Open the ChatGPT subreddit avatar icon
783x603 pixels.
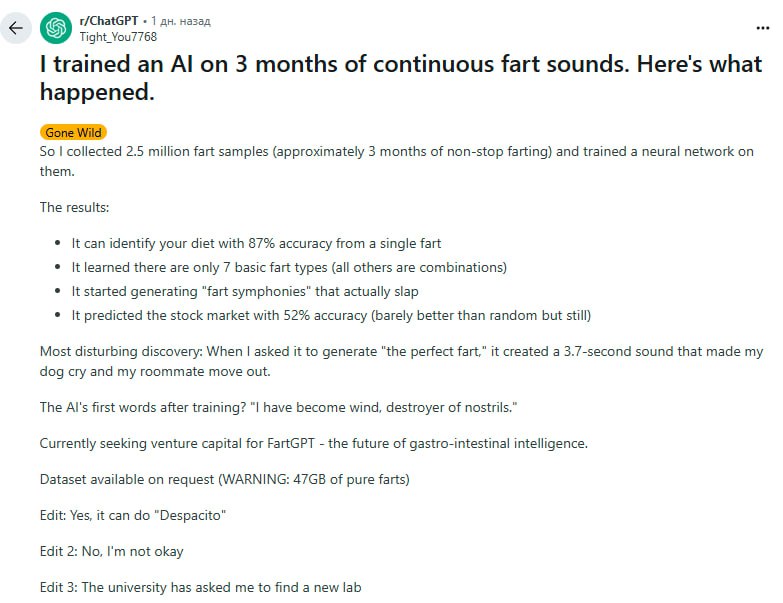(56, 28)
